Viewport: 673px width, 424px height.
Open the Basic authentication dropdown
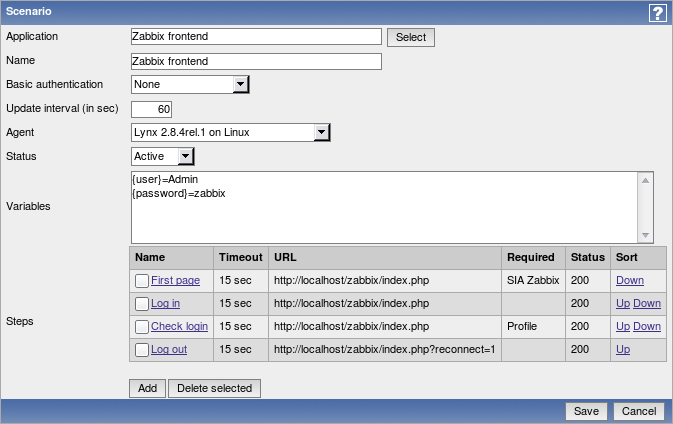pyautogui.click(x=190, y=85)
